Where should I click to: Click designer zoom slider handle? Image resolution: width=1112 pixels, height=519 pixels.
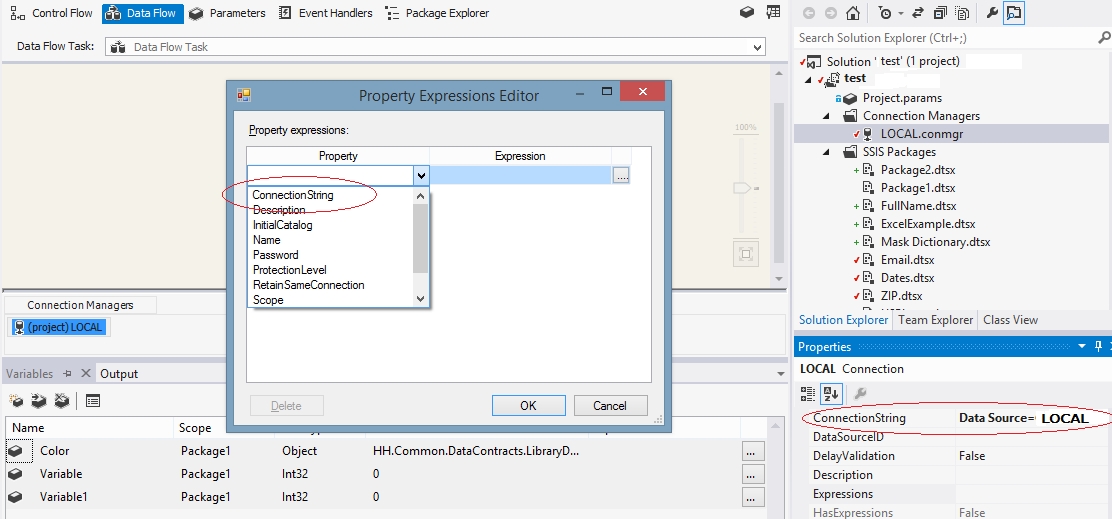click(742, 189)
